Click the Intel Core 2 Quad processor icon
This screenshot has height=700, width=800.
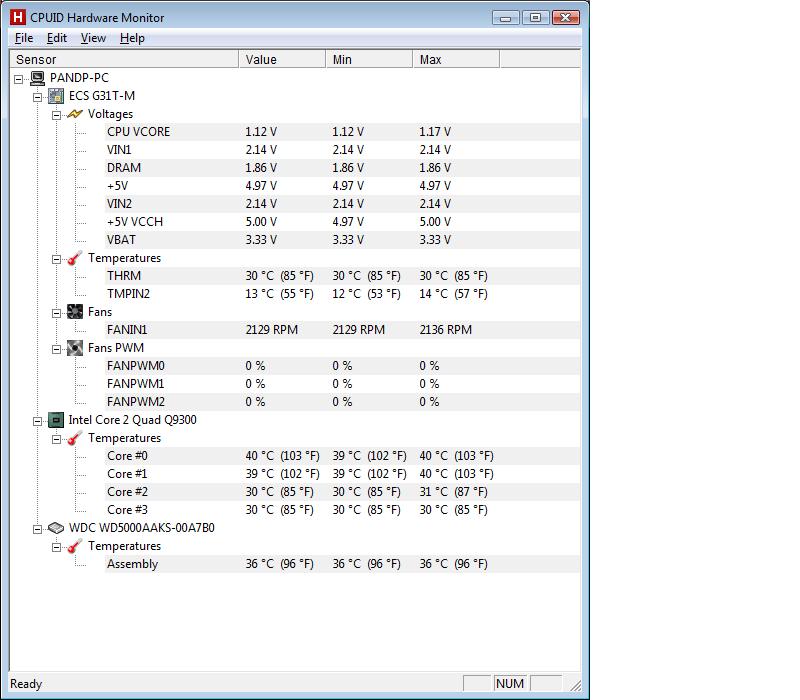[56, 420]
